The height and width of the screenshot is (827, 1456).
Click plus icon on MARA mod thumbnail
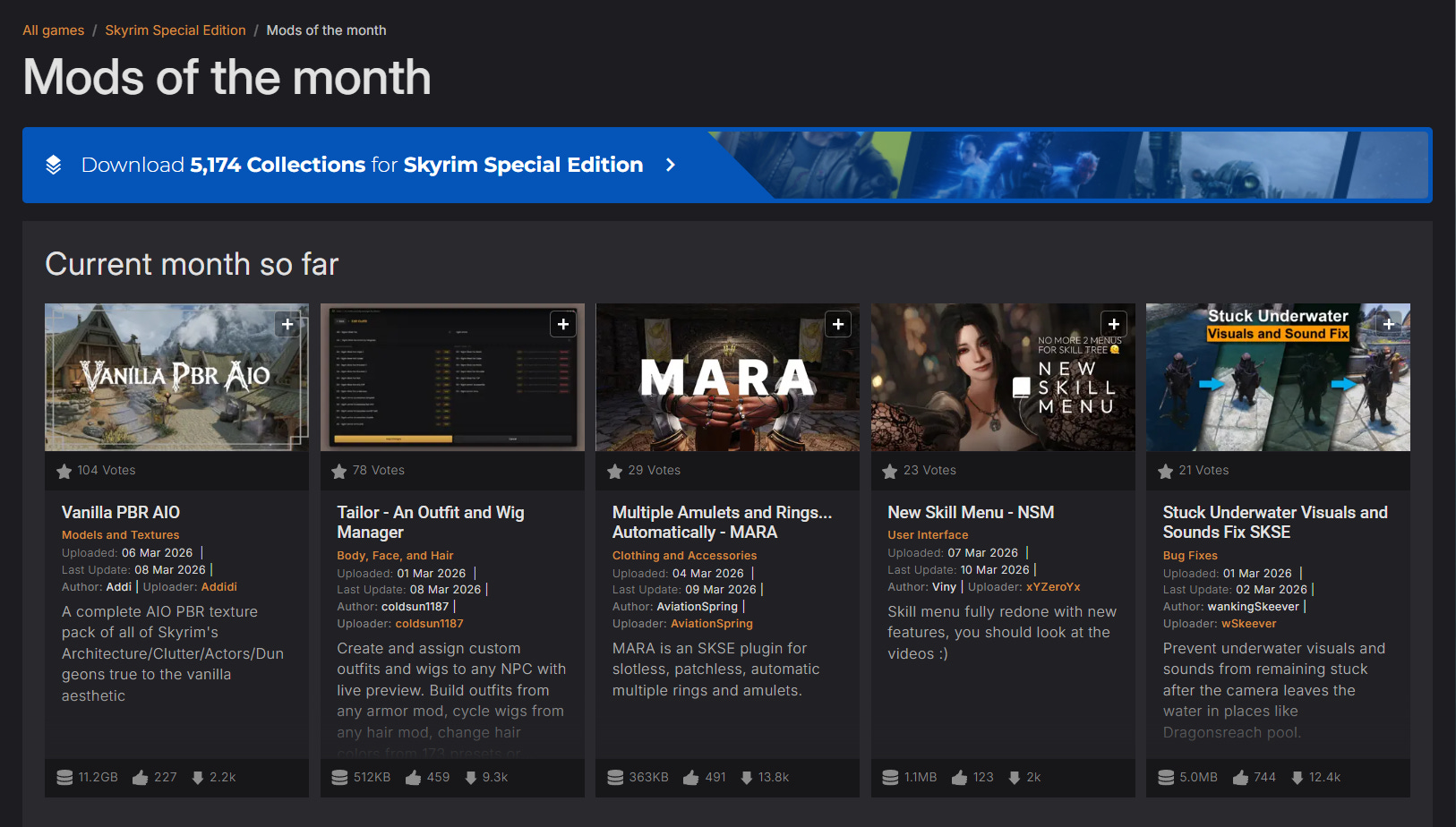838,324
